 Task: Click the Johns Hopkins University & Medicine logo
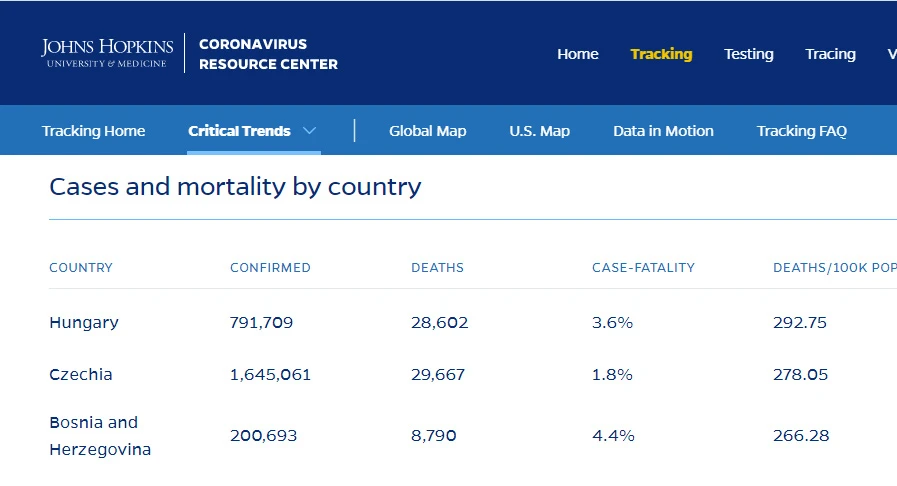107,53
